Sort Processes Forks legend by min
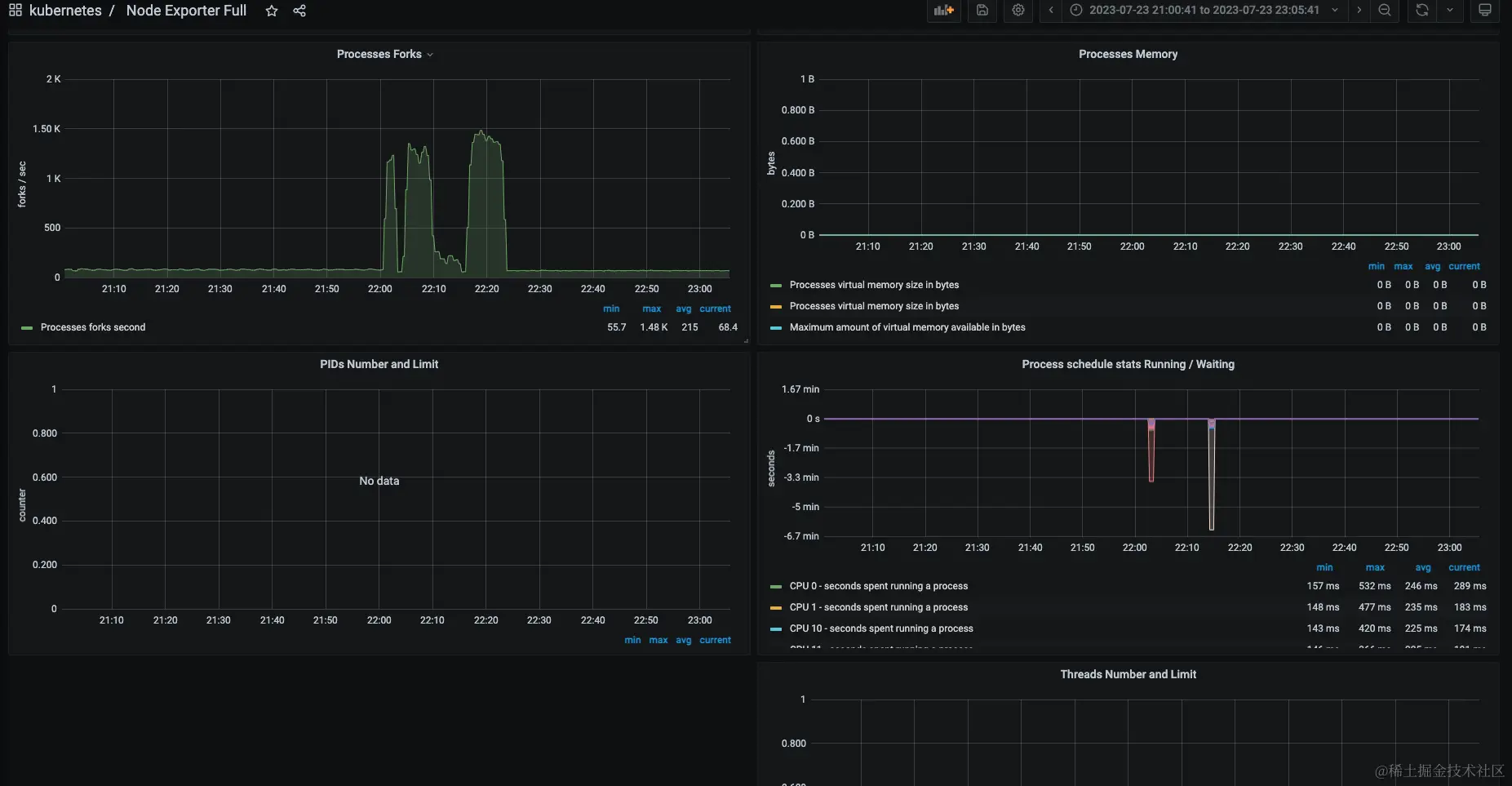Screen dimensions: 1512x786 pyautogui.click(x=611, y=309)
